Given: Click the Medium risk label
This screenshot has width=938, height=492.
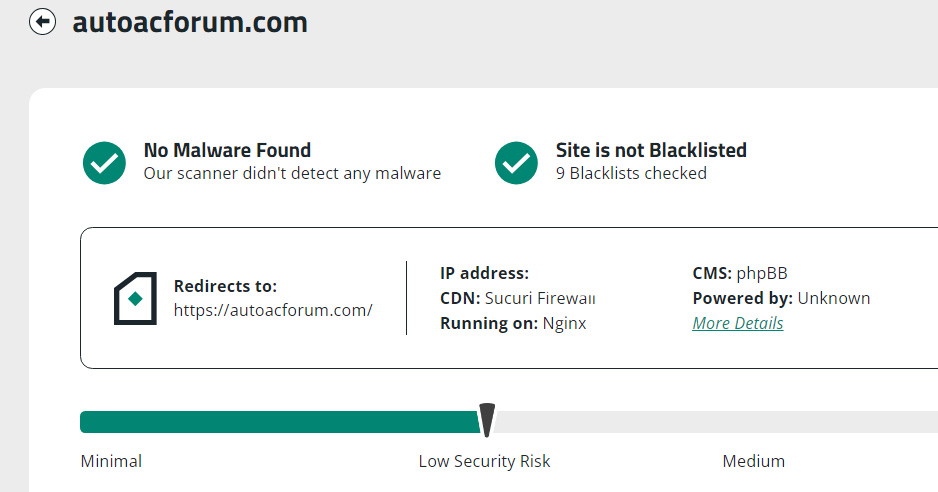Looking at the screenshot, I should (x=753, y=461).
